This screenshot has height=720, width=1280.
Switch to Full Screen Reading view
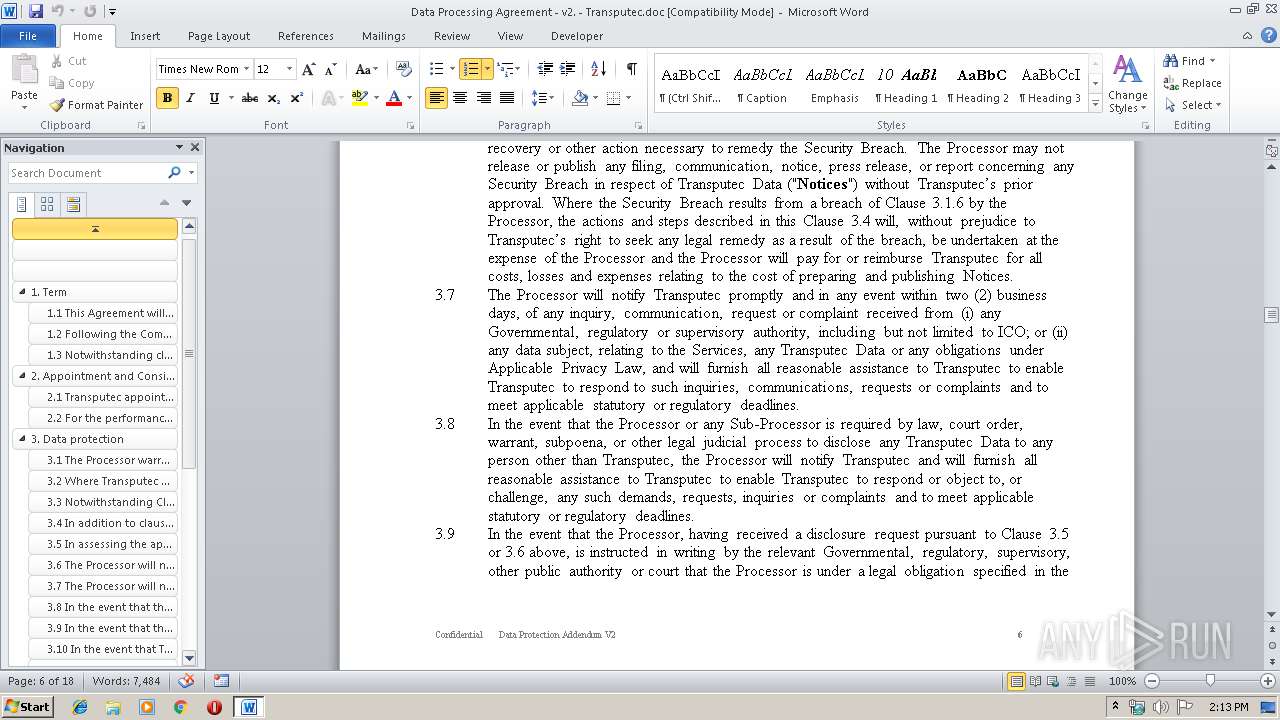click(x=1035, y=681)
